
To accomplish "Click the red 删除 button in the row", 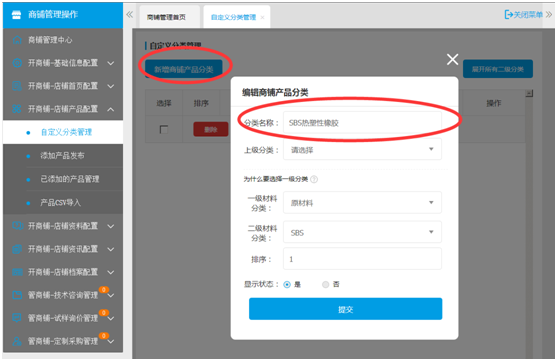I will click(x=211, y=129).
